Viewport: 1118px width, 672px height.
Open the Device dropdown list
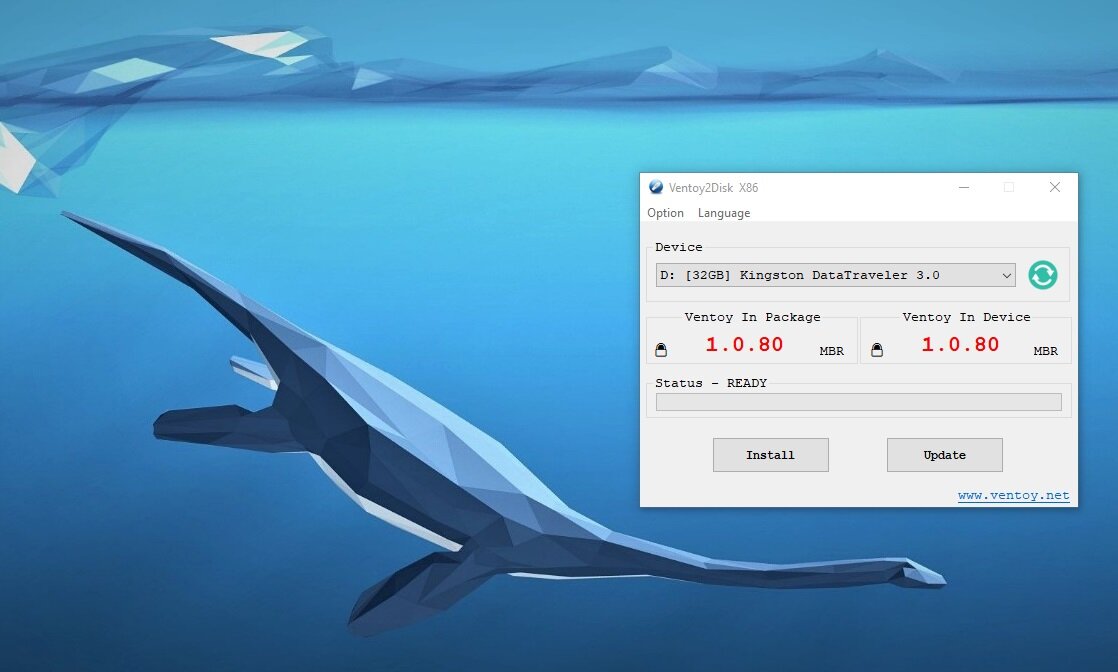coord(836,275)
